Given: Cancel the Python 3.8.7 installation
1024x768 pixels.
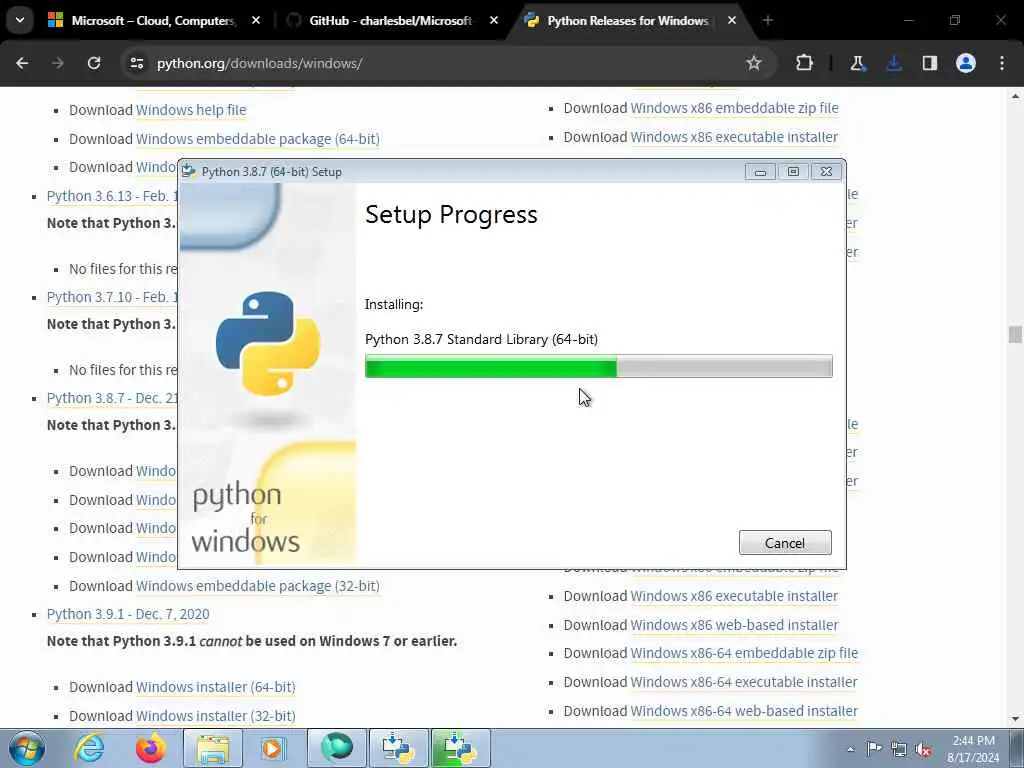Looking at the screenshot, I should point(785,543).
